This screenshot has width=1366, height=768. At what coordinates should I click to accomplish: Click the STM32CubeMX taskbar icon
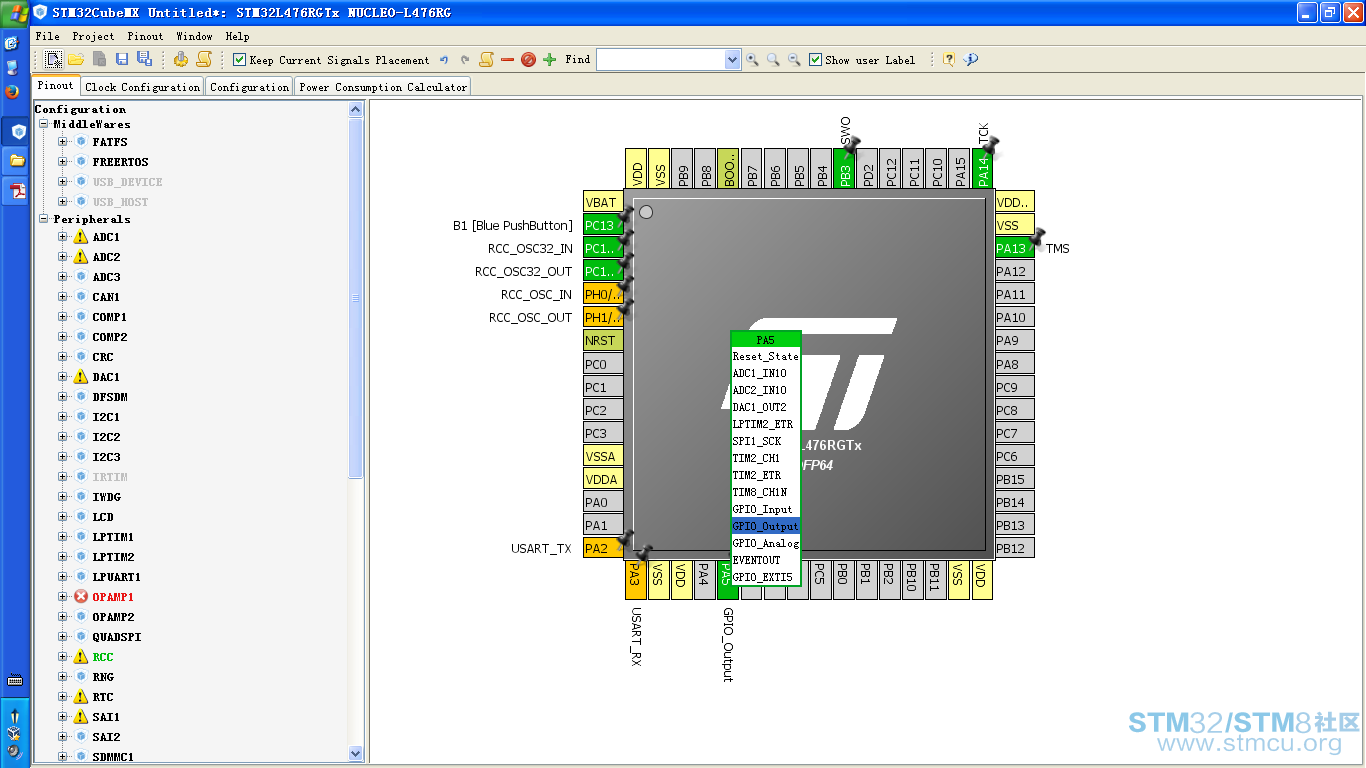click(x=17, y=131)
